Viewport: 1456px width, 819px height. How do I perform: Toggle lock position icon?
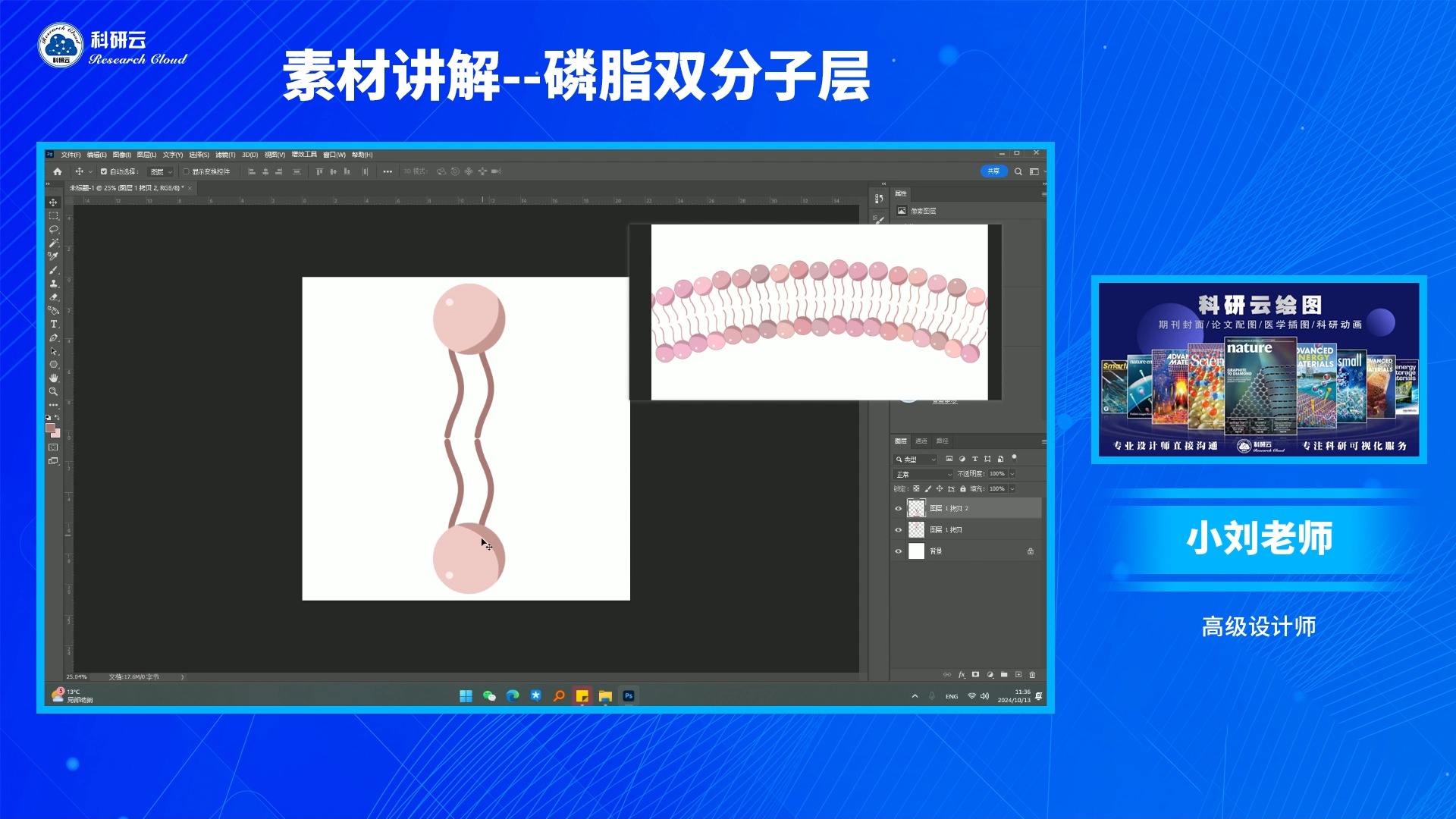tap(940, 488)
